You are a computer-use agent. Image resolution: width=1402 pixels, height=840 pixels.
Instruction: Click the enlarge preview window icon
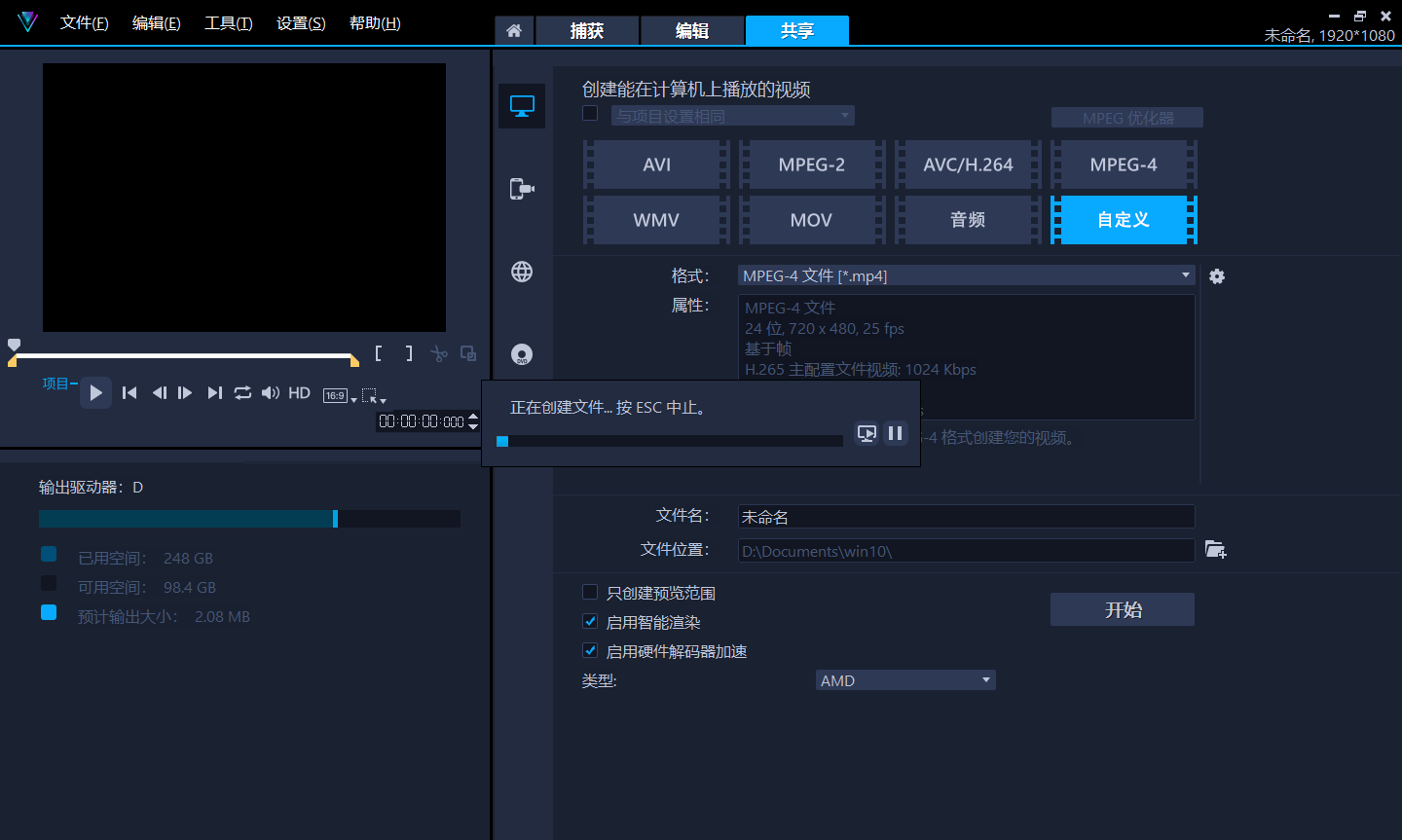click(x=468, y=353)
